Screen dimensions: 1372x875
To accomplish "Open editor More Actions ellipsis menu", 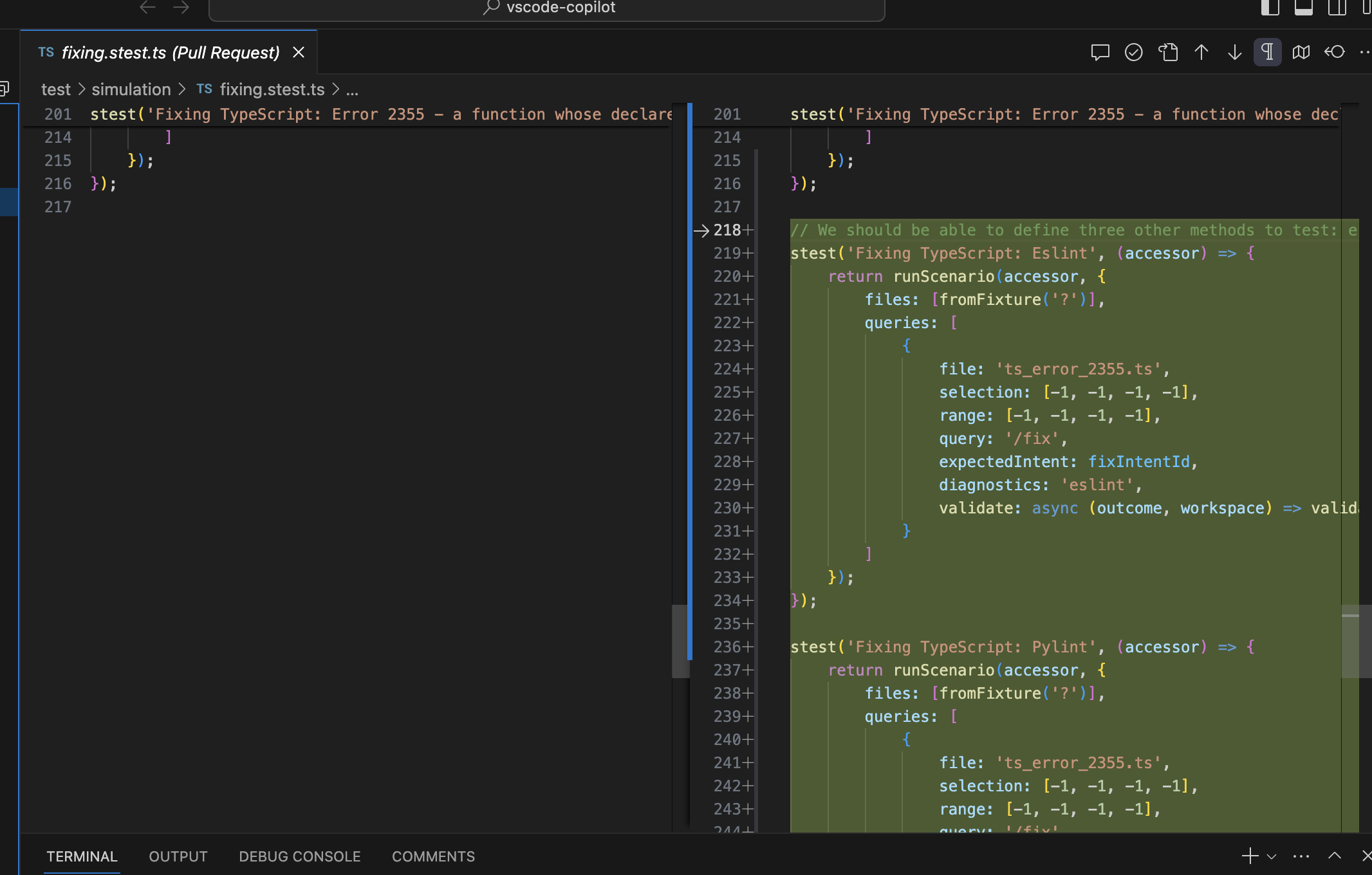I will [1365, 52].
